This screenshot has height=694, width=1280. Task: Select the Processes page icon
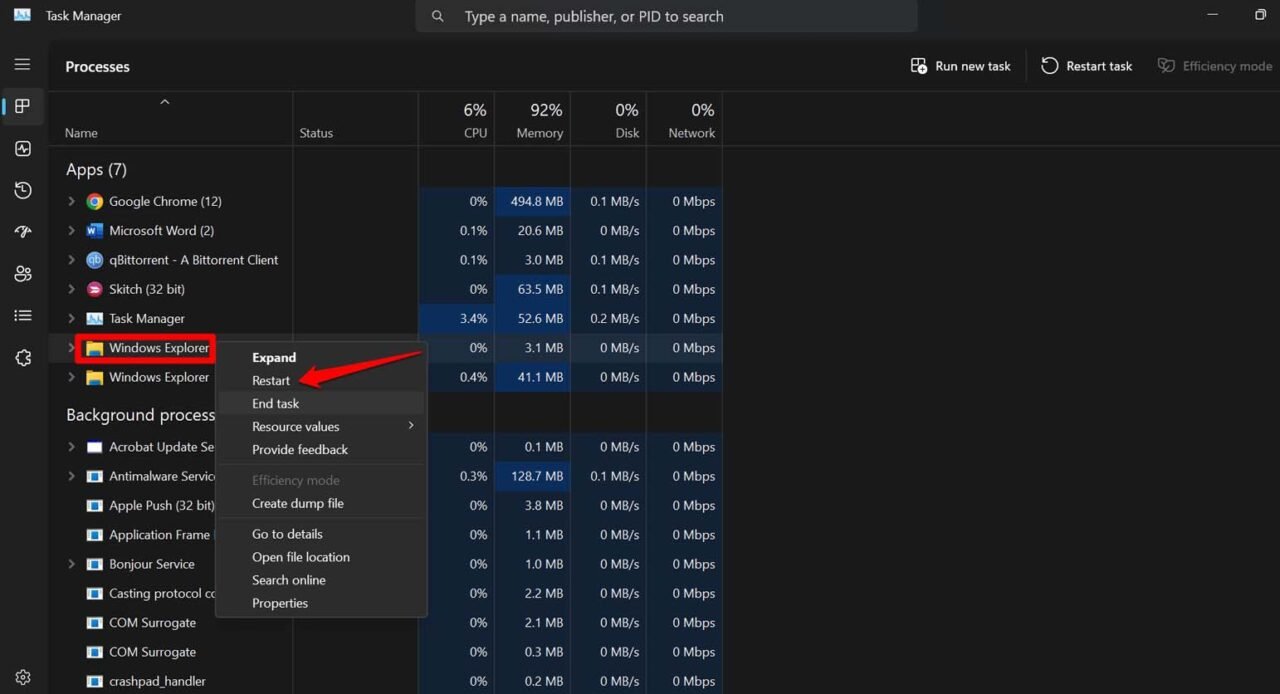tap(22, 106)
